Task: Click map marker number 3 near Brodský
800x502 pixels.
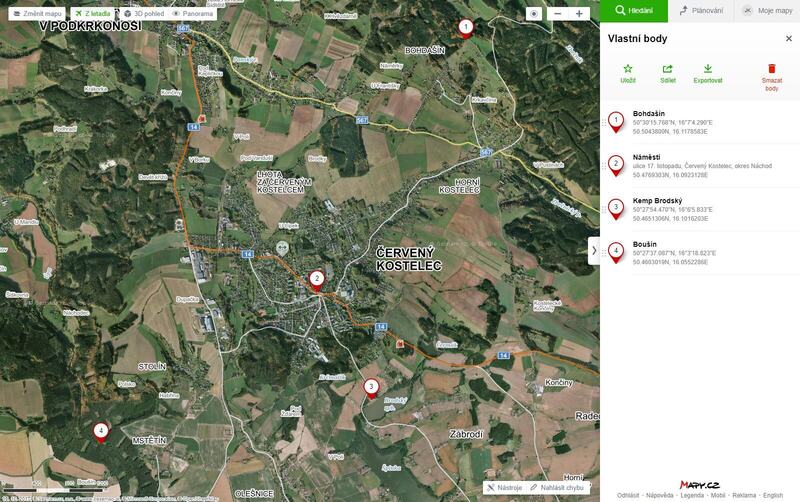Action: click(371, 388)
